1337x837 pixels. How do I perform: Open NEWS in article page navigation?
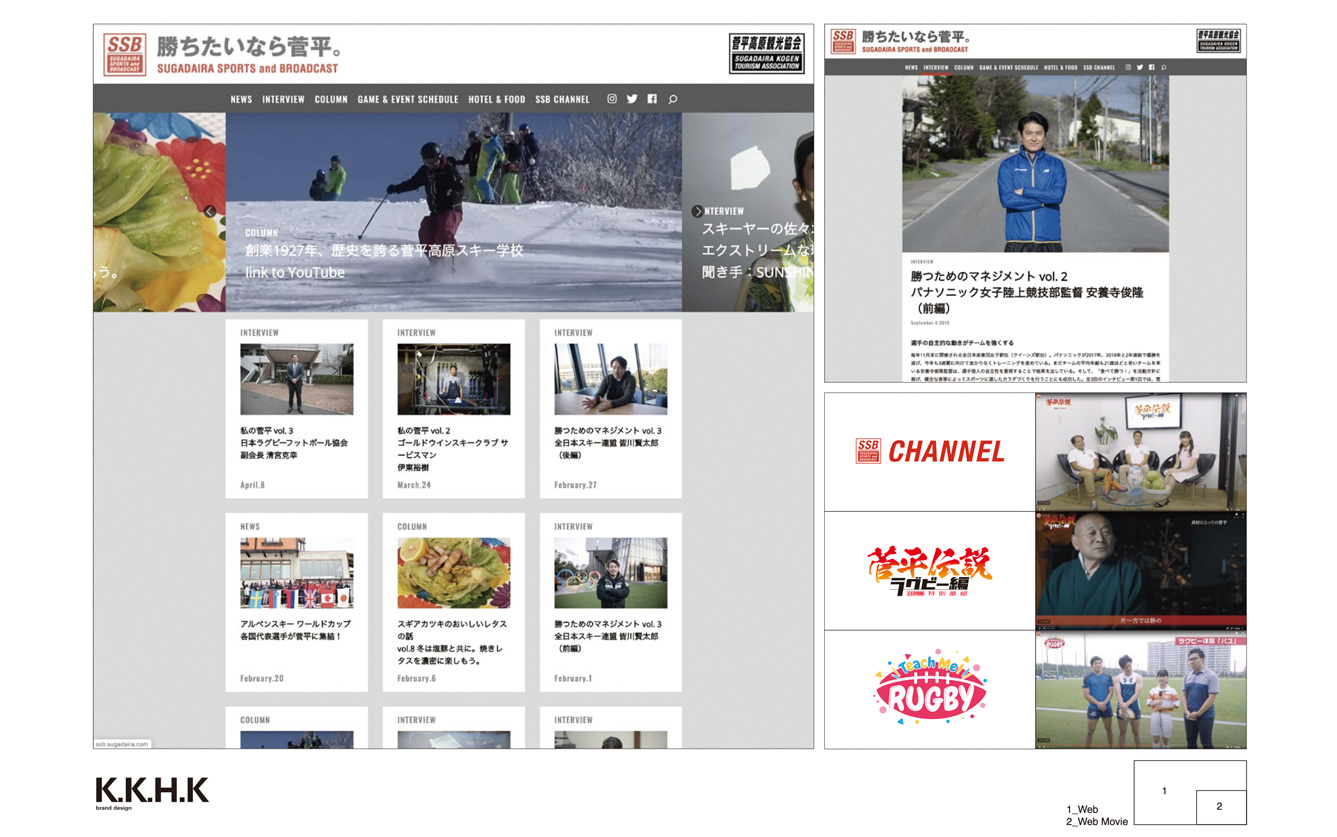click(911, 67)
